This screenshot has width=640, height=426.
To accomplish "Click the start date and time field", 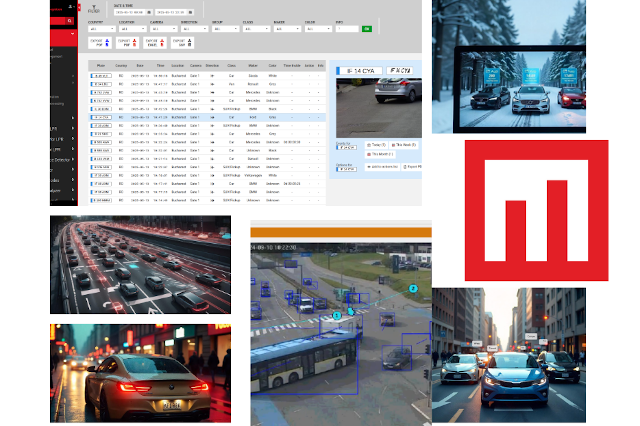I will (x=130, y=12).
